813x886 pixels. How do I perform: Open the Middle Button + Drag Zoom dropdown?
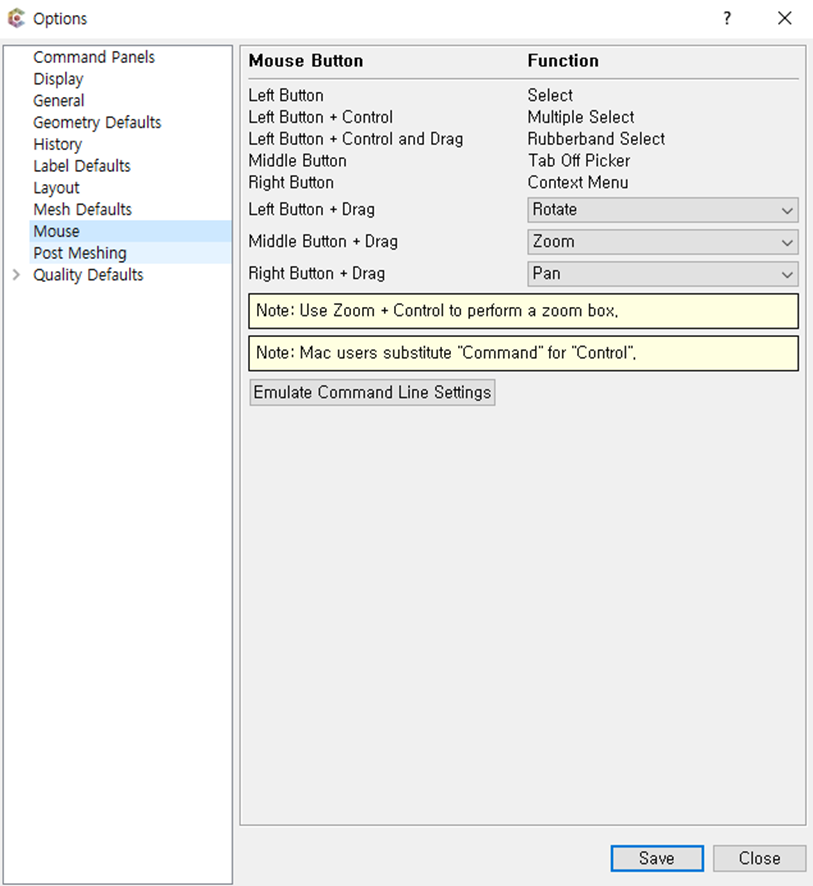click(663, 242)
